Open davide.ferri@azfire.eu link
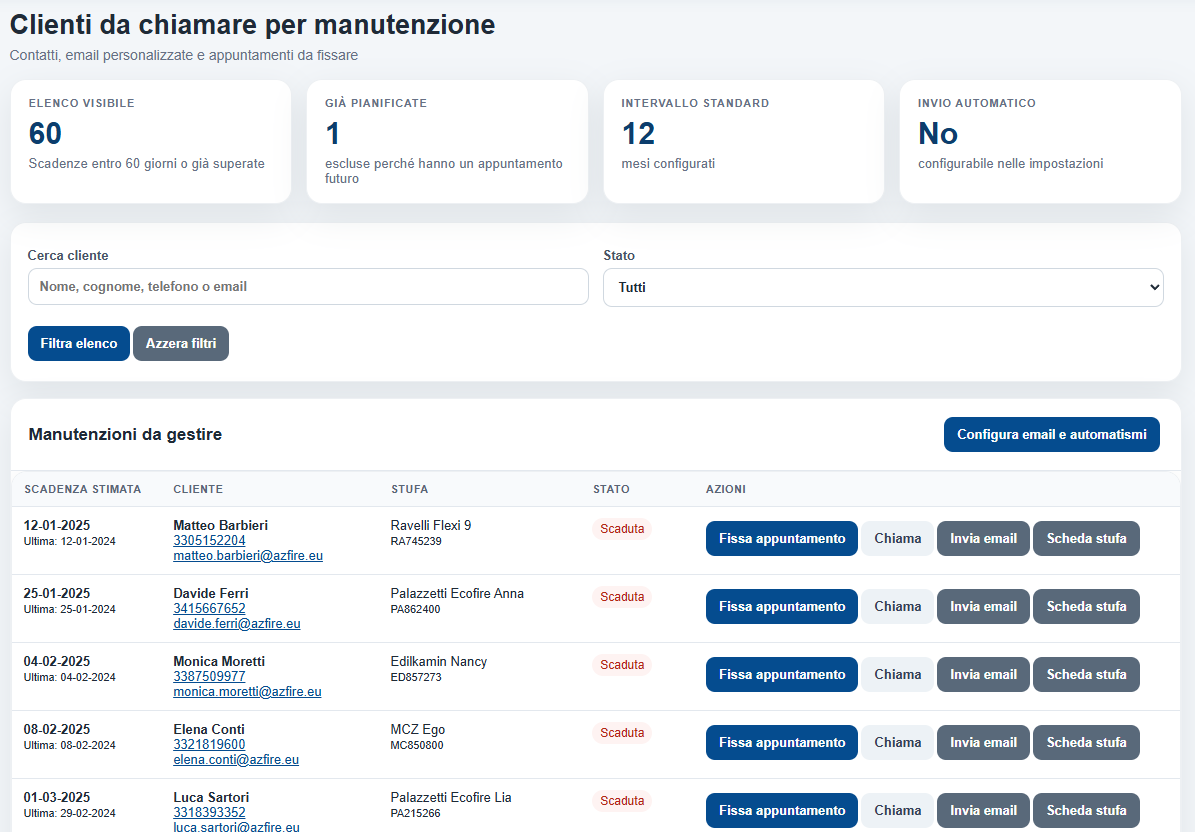Screen dimensions: 1195x832 pyautogui.click(x=237, y=623)
